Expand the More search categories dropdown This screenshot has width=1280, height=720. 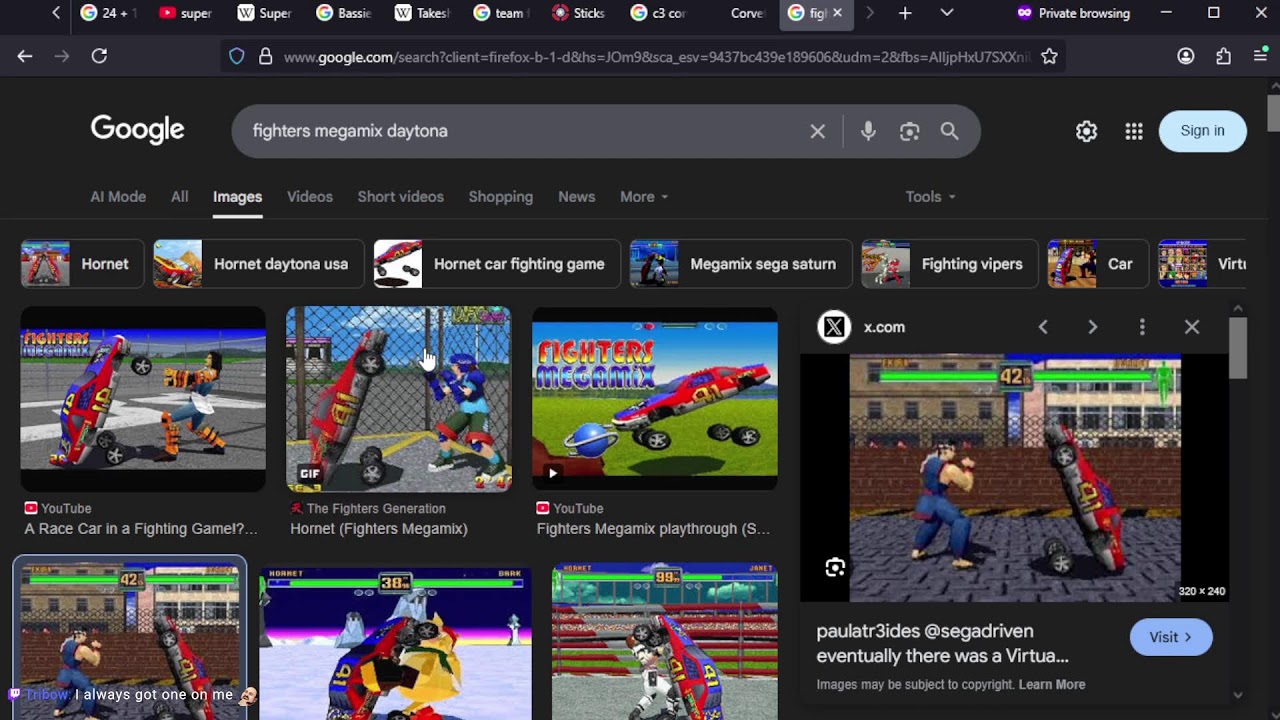pyautogui.click(x=643, y=197)
